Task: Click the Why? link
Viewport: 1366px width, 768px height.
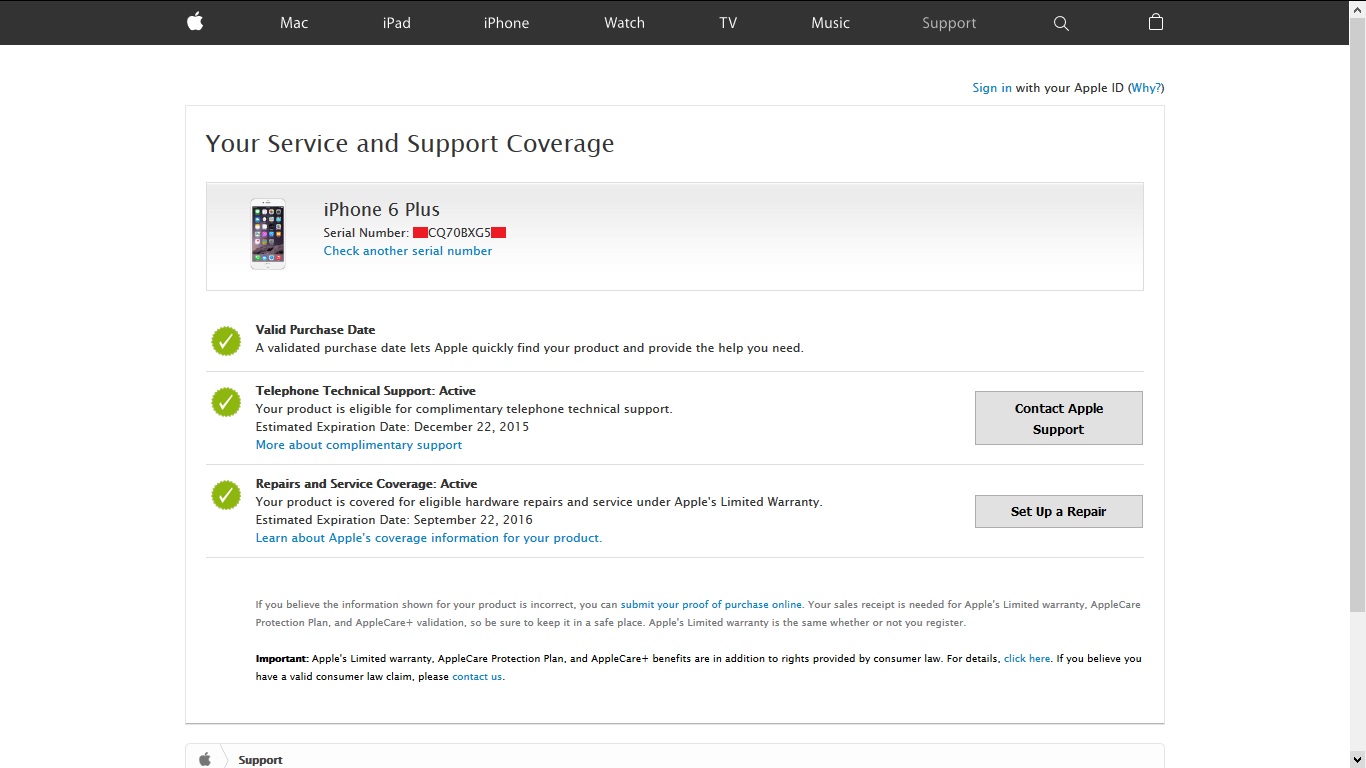Action: click(x=1146, y=88)
